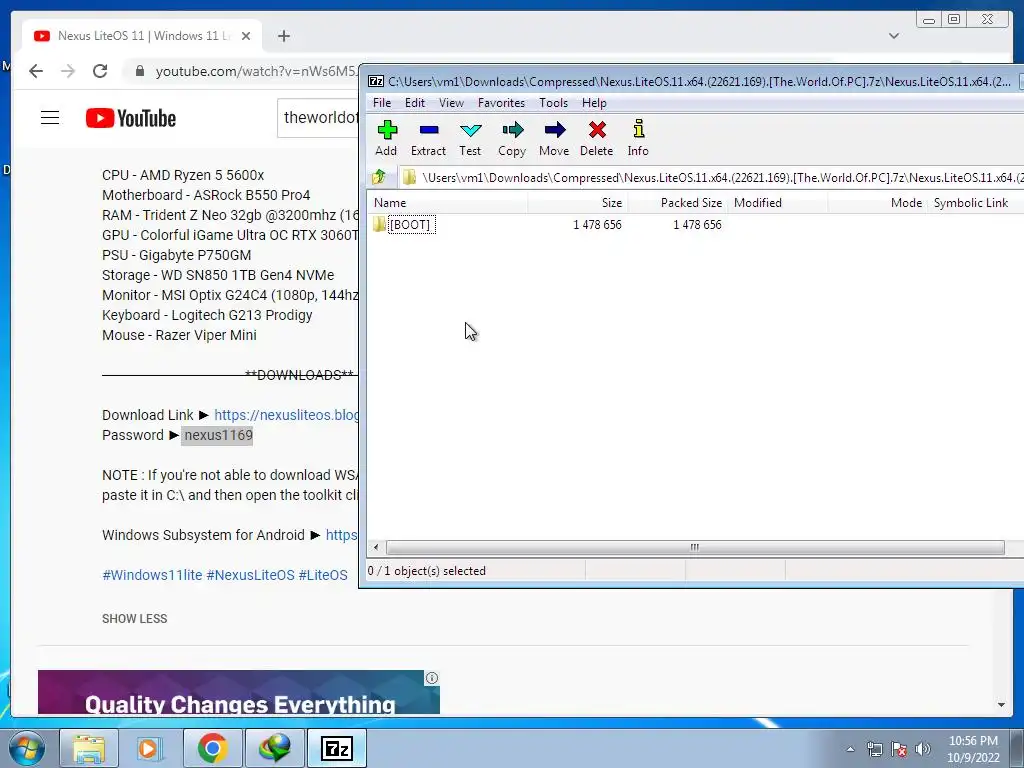Open the nexusliteos download link
The width and height of the screenshot is (1024, 768).
tap(287, 415)
